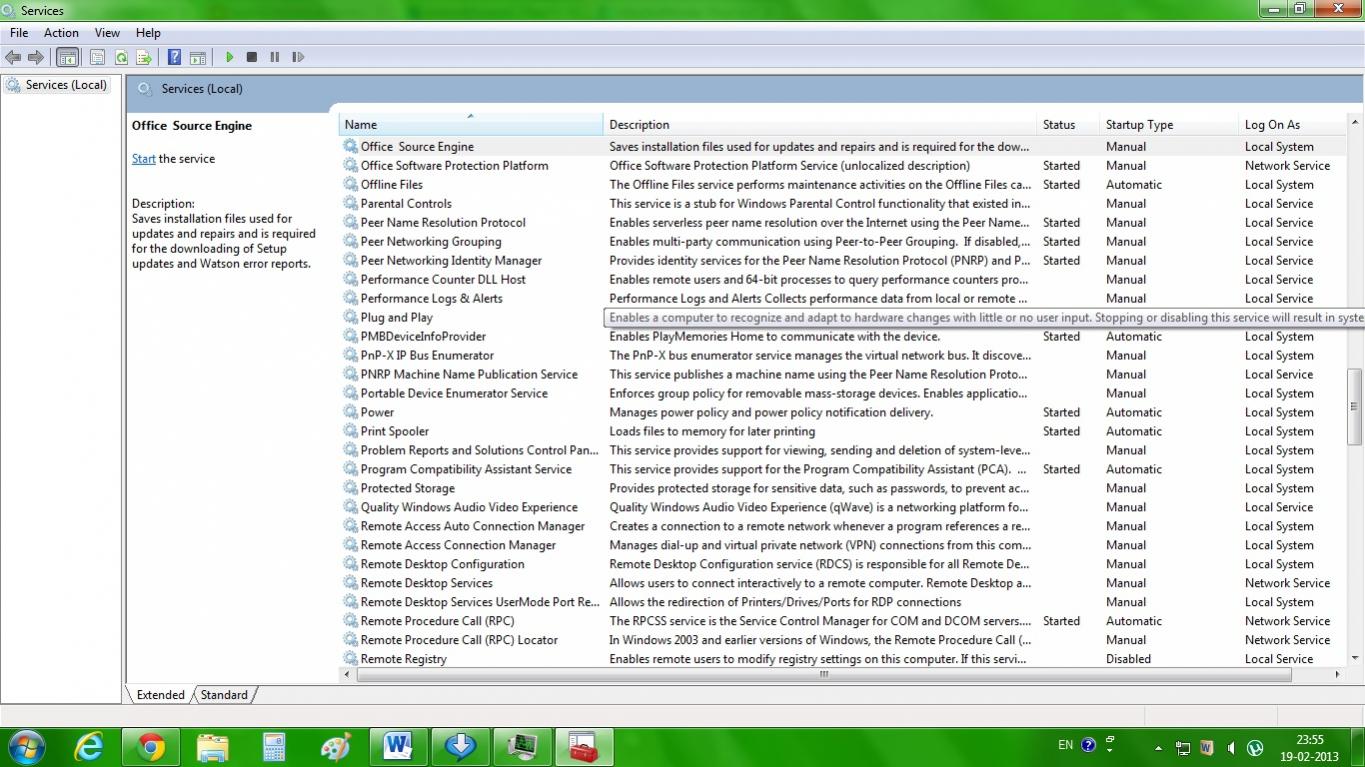Viewport: 1365px width, 767px height.
Task: Open the Action menu
Action: coord(61,33)
